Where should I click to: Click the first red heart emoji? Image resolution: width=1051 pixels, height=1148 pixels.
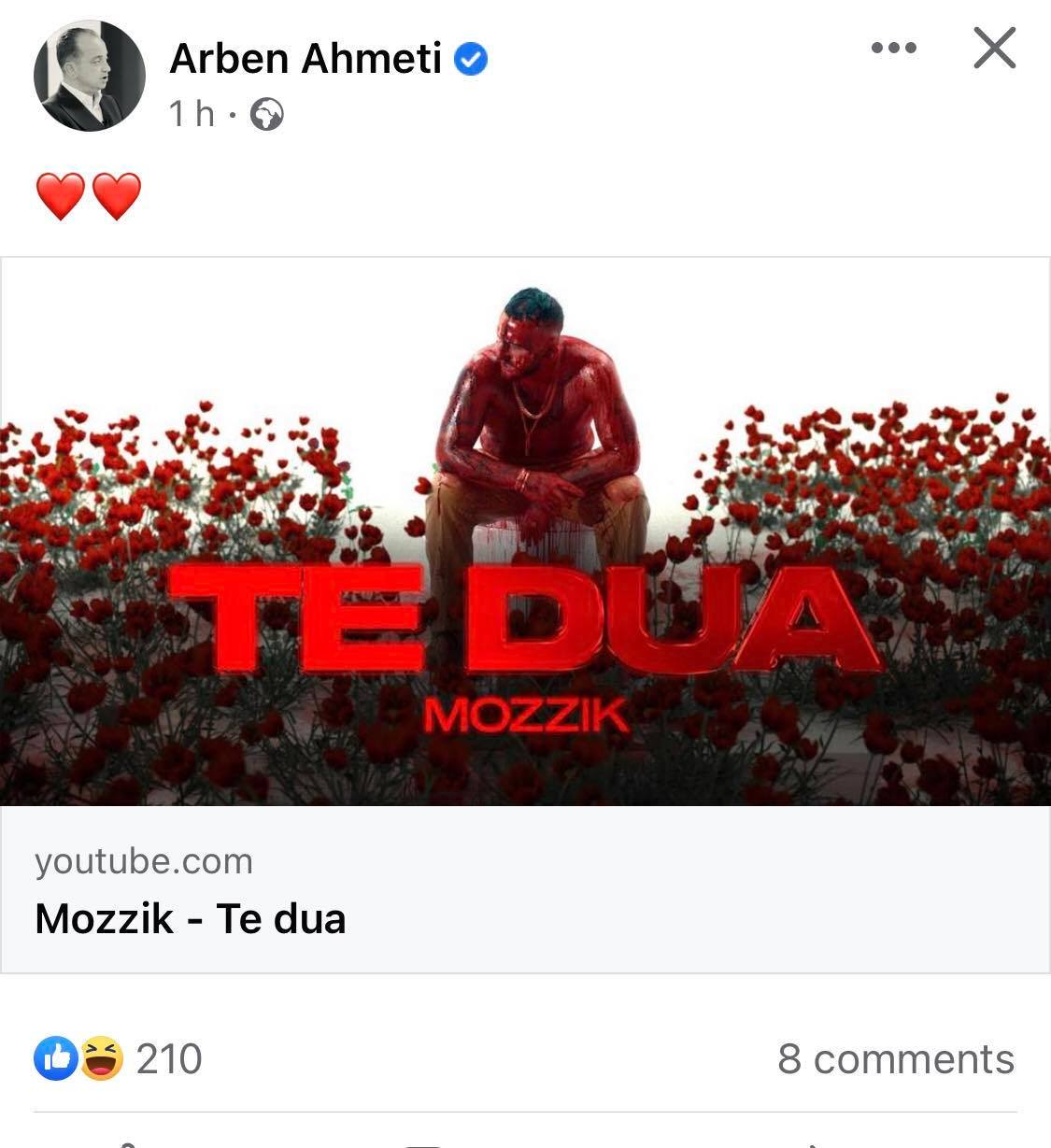(61, 196)
